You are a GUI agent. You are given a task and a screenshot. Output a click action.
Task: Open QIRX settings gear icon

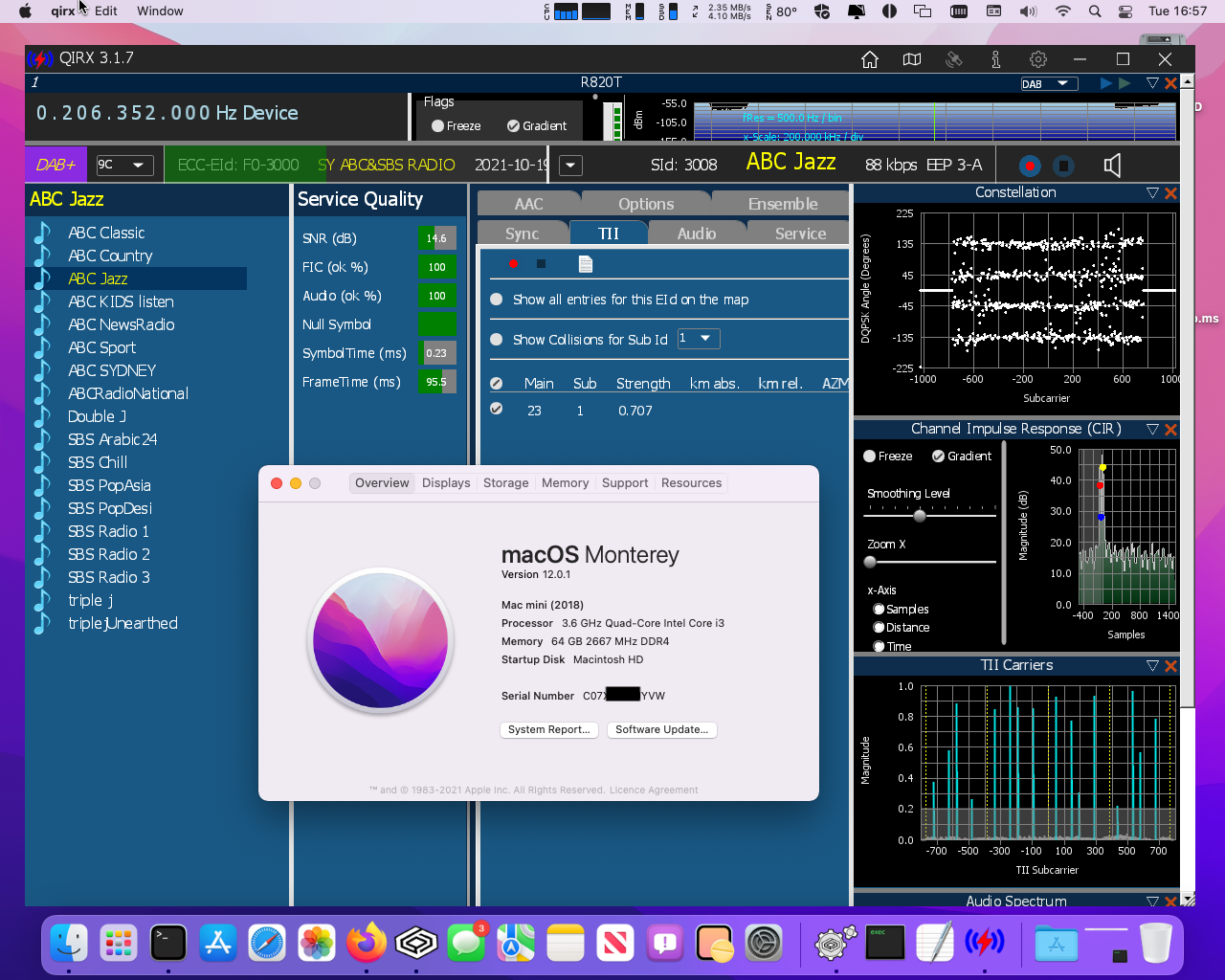(x=1038, y=59)
